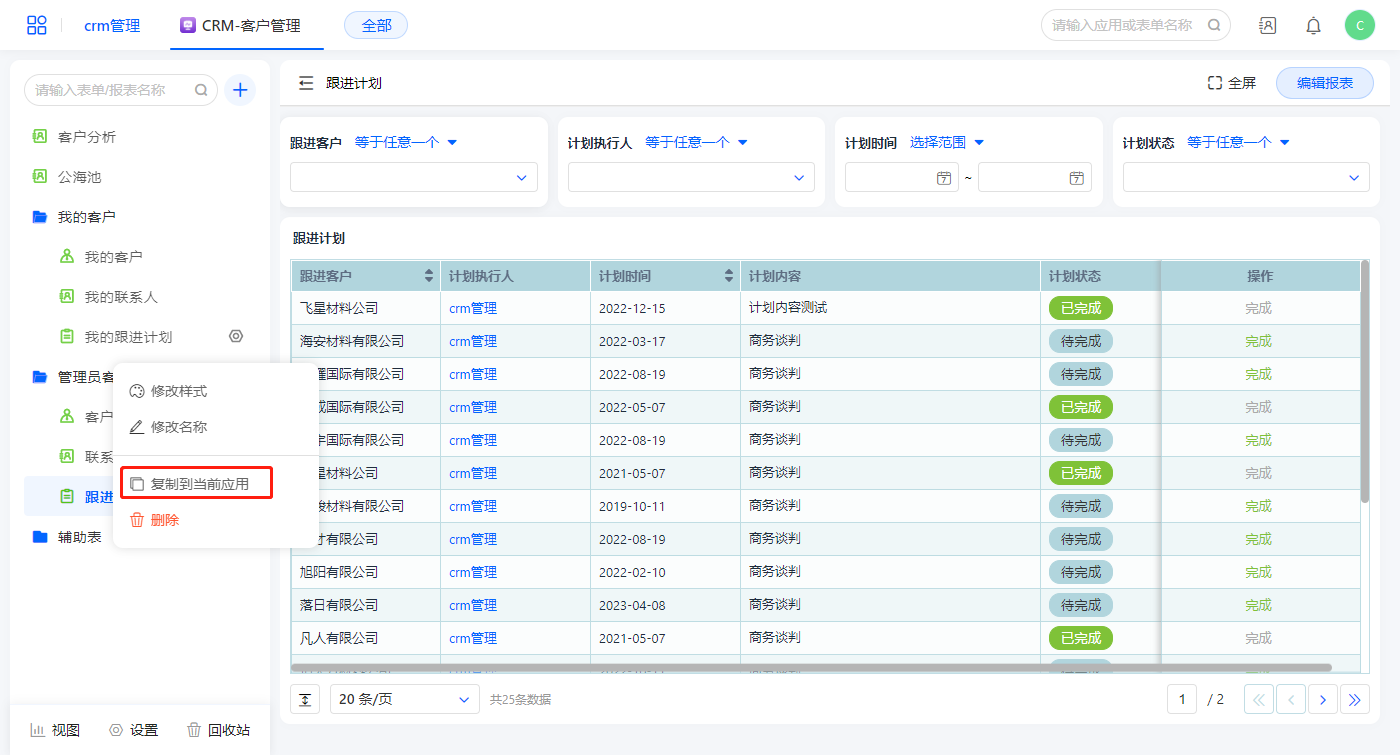The image size is (1400, 755).
Task: Sort table by 计划时间 column
Action: (x=729, y=276)
